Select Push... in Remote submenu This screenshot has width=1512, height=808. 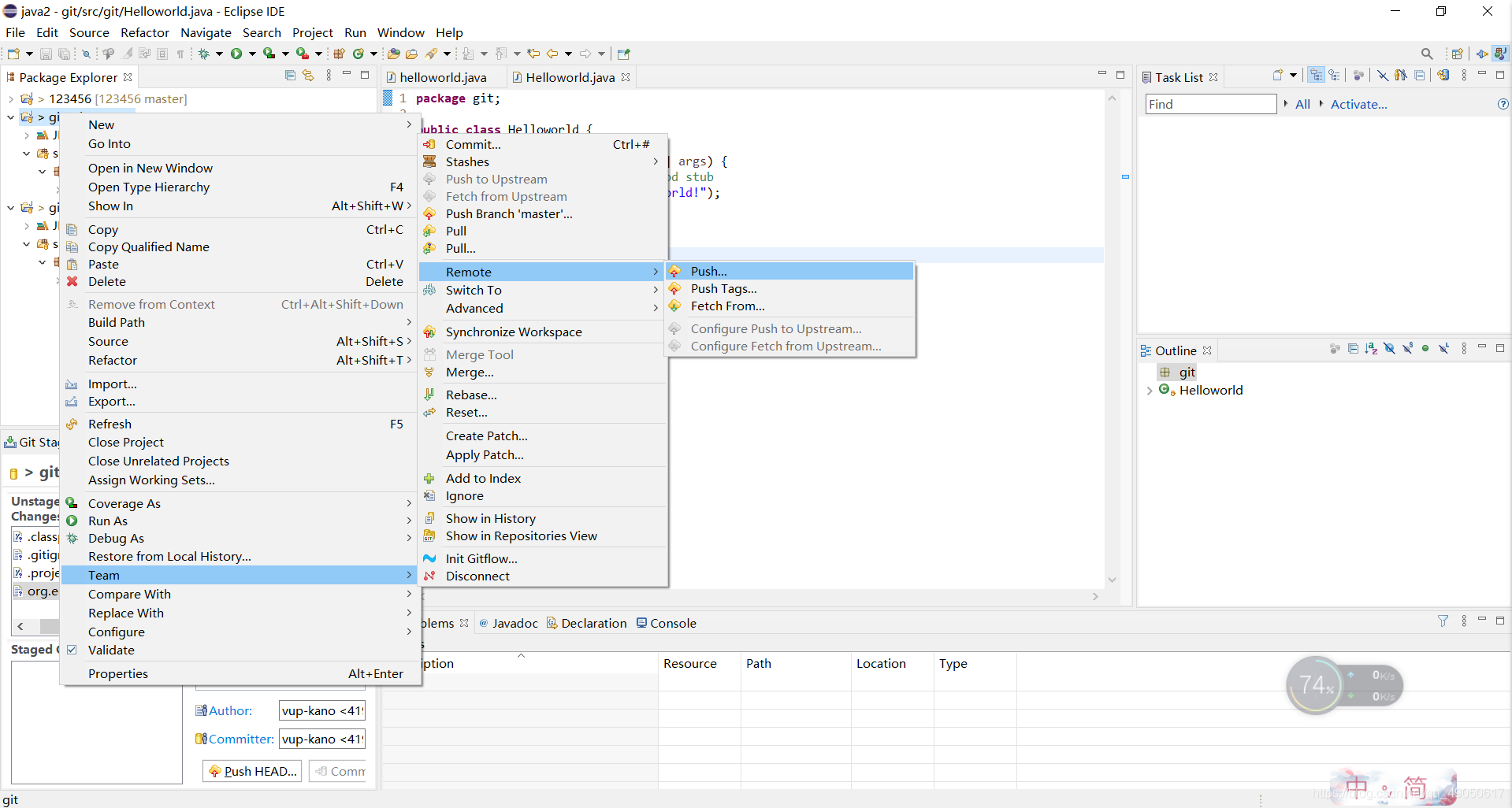pos(790,271)
